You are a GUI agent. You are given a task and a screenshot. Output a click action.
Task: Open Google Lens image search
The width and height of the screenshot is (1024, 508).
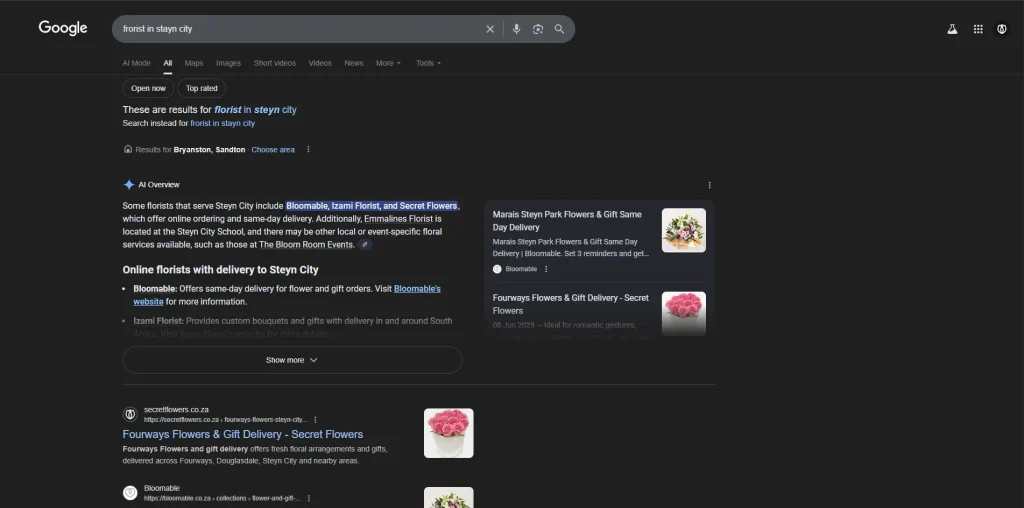coord(538,29)
